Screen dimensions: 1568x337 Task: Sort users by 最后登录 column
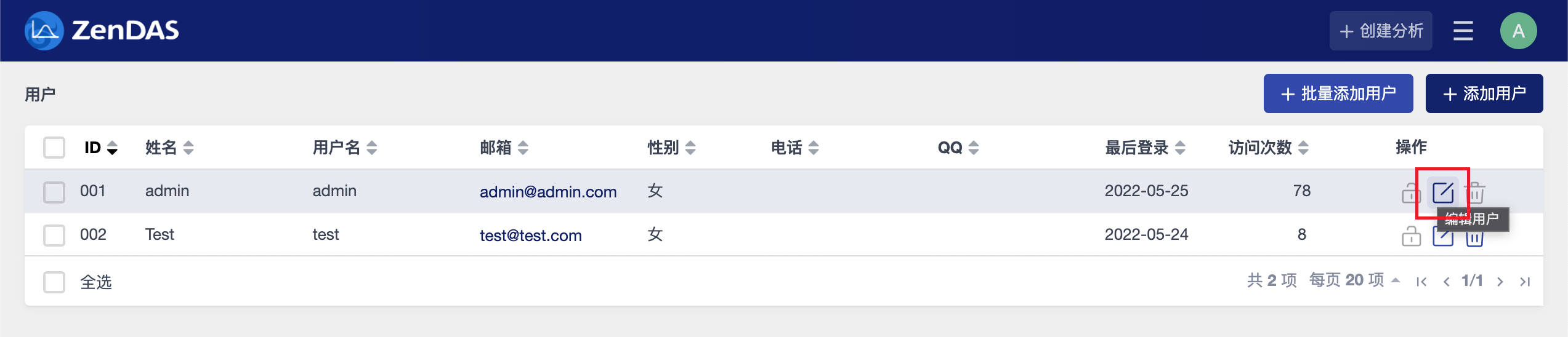(x=1144, y=148)
